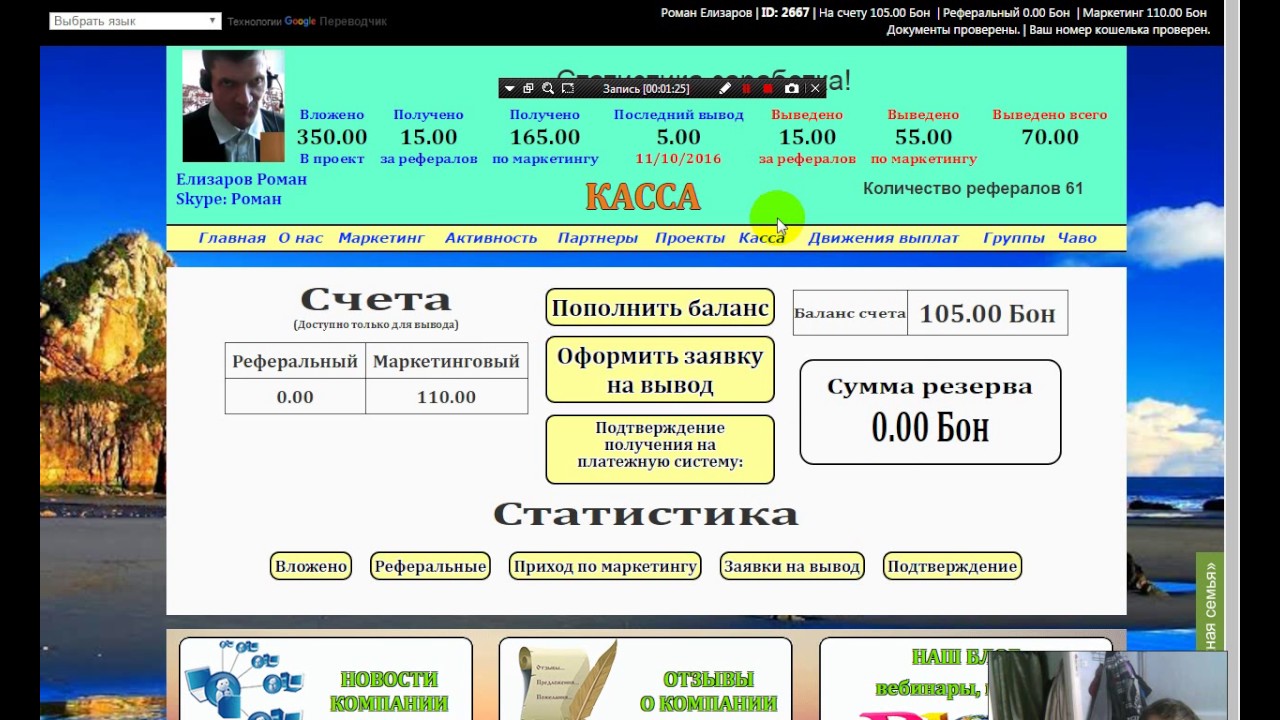
Task: Open the Движения выплат menu item
Action: pos(883,238)
